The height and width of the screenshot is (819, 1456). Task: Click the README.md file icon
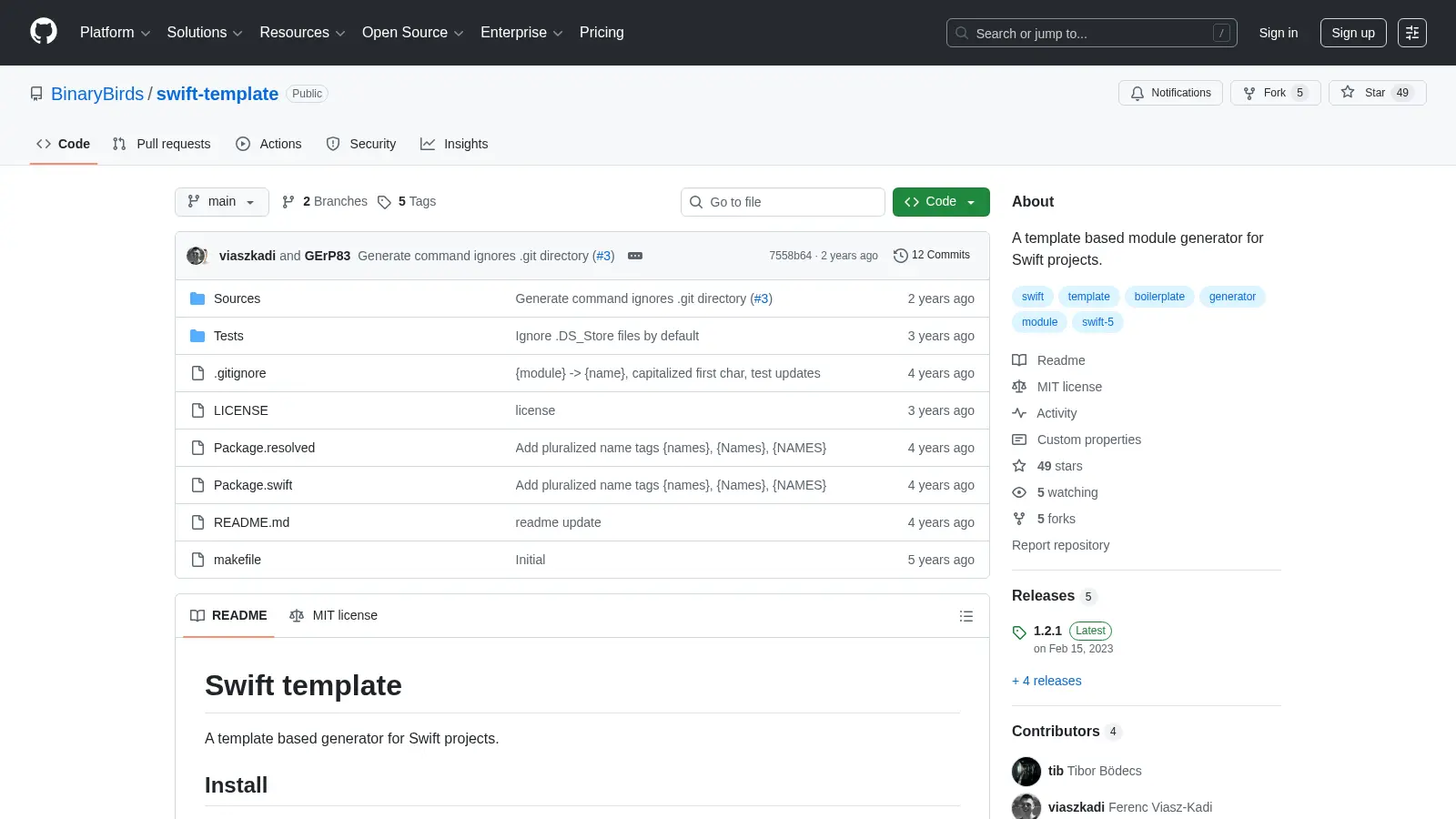click(197, 522)
